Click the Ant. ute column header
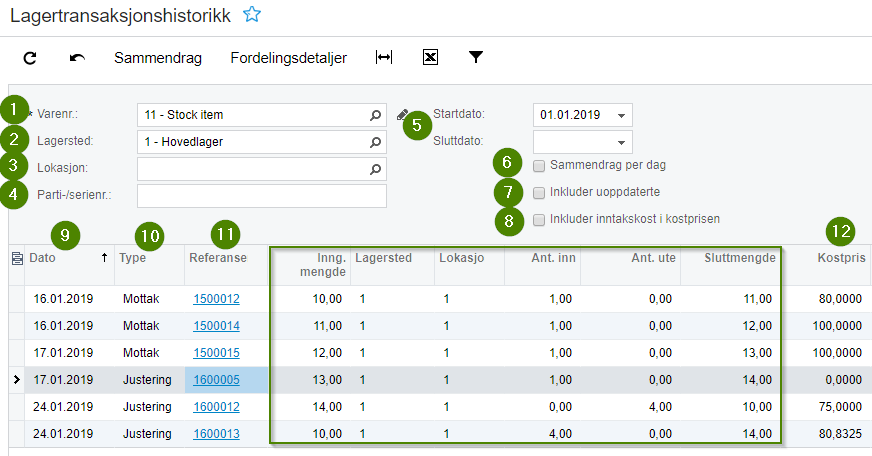872x456 pixels. (631, 265)
